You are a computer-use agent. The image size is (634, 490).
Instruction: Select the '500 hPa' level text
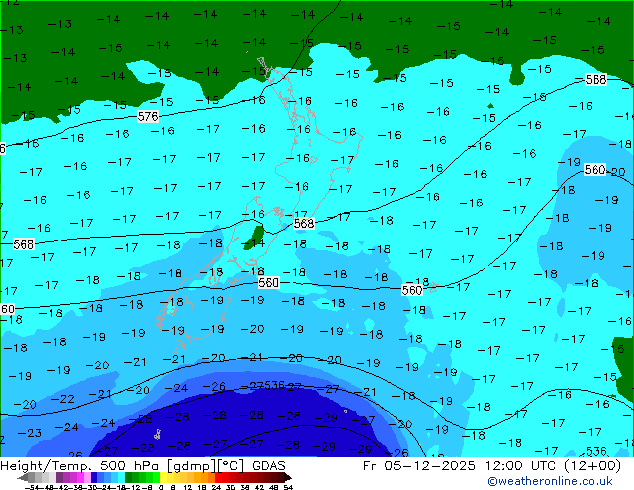131,466
